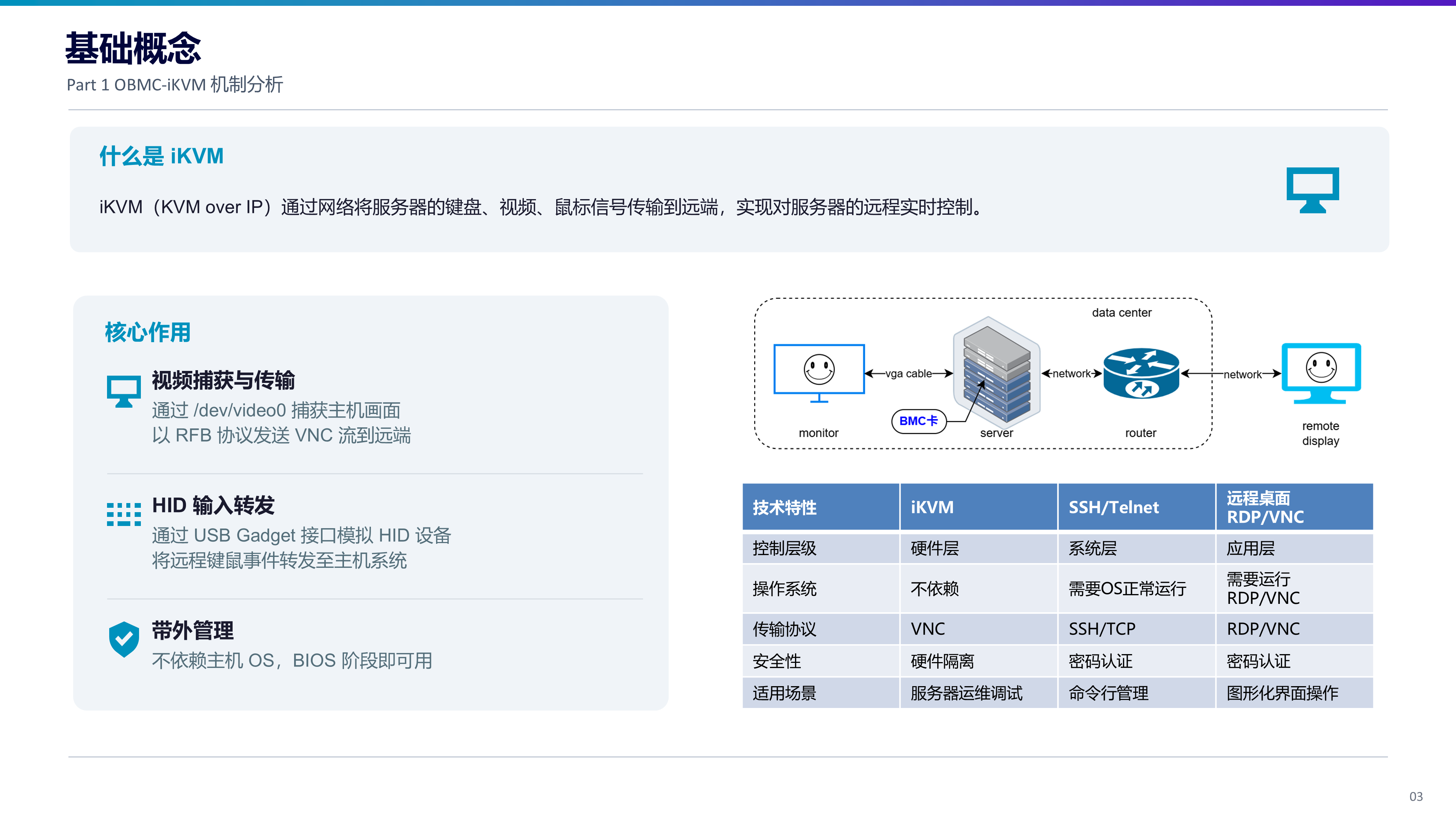
Task: Click the shield checkmark icon beside 带外管理
Action: (x=124, y=639)
